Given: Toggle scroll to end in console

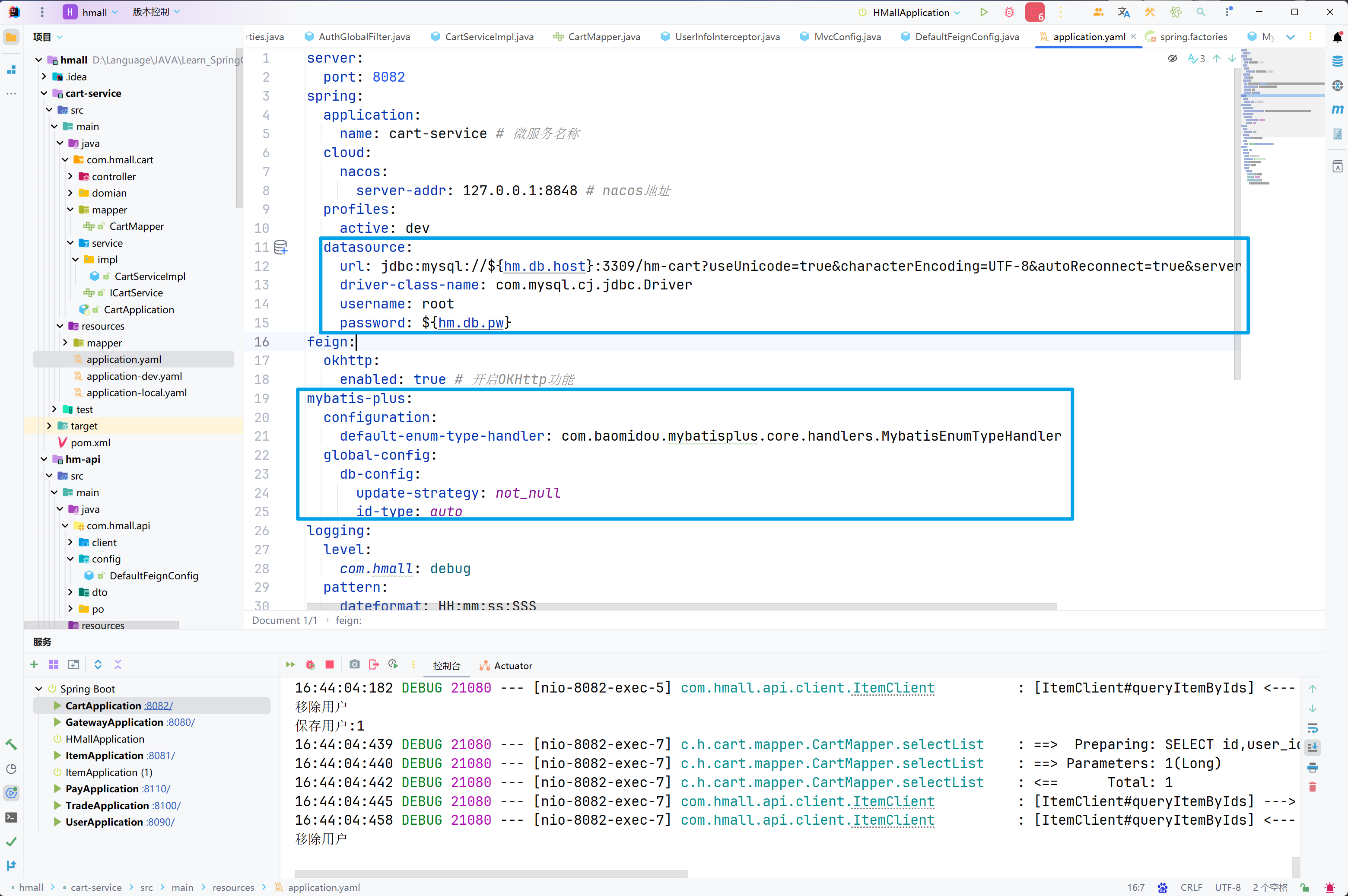Looking at the screenshot, I should point(1312,747).
